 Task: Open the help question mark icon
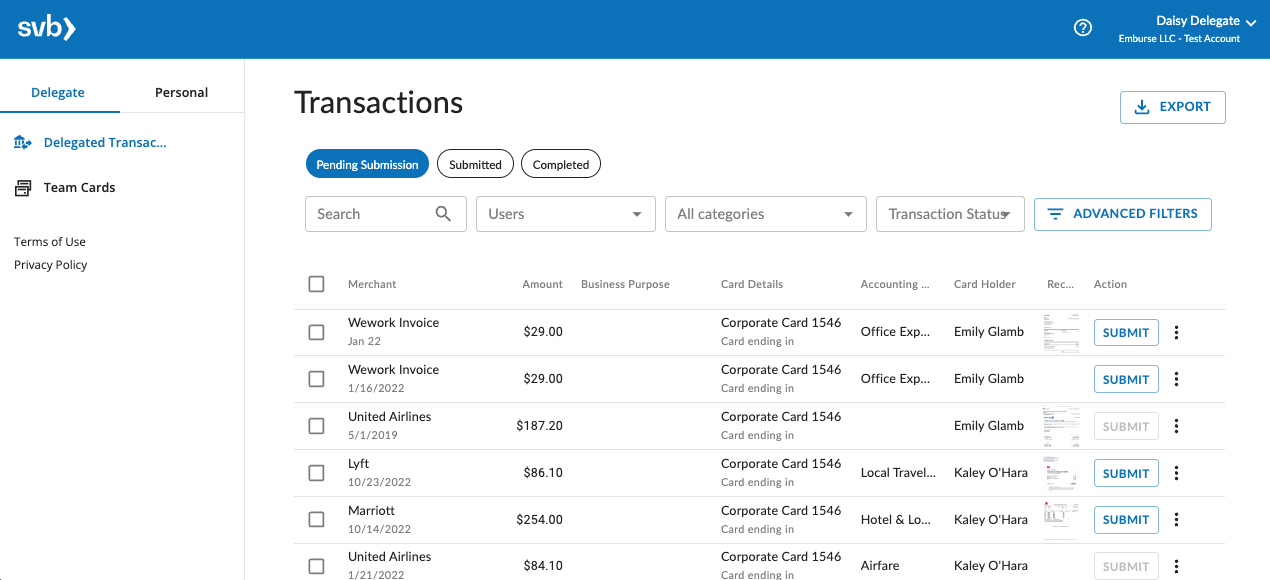(x=1082, y=28)
